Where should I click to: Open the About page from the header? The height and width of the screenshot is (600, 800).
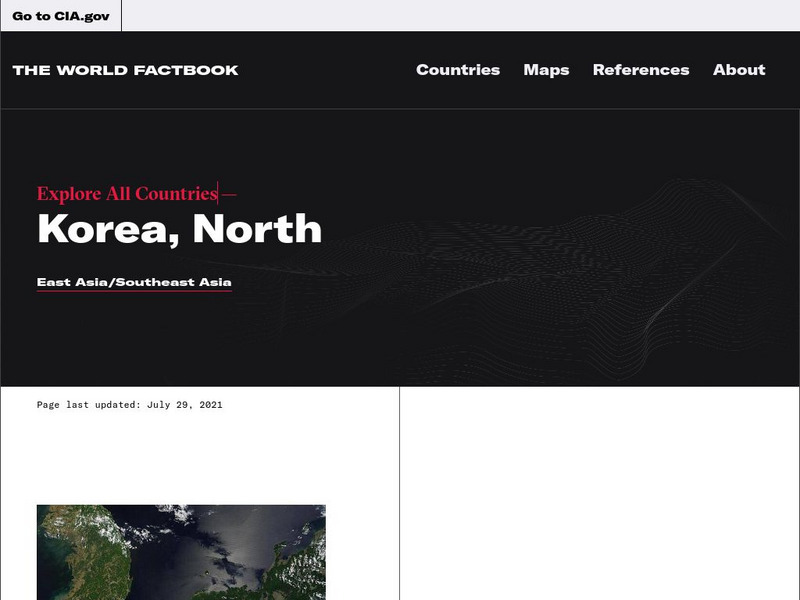738,71
